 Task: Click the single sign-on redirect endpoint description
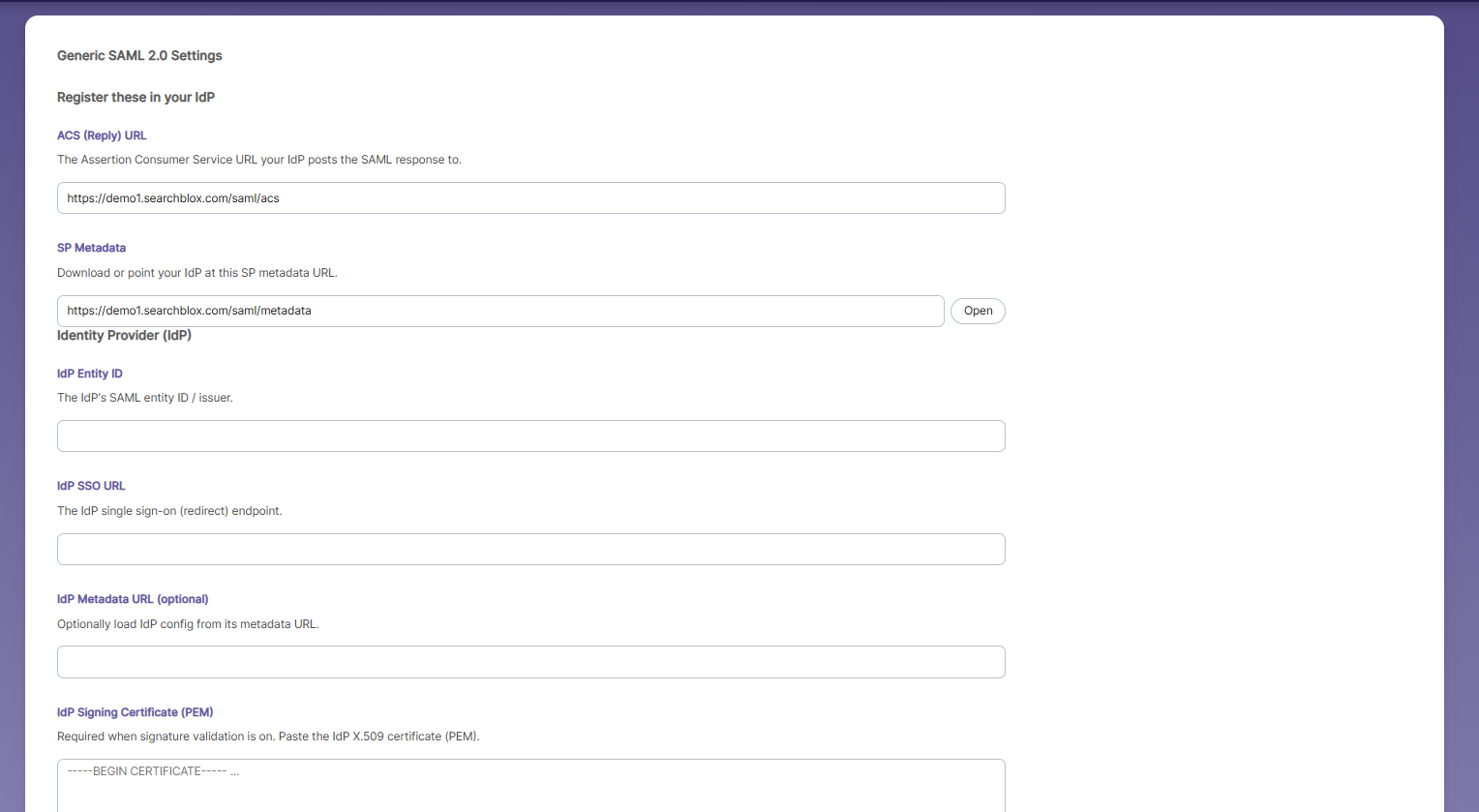pyautogui.click(x=169, y=511)
